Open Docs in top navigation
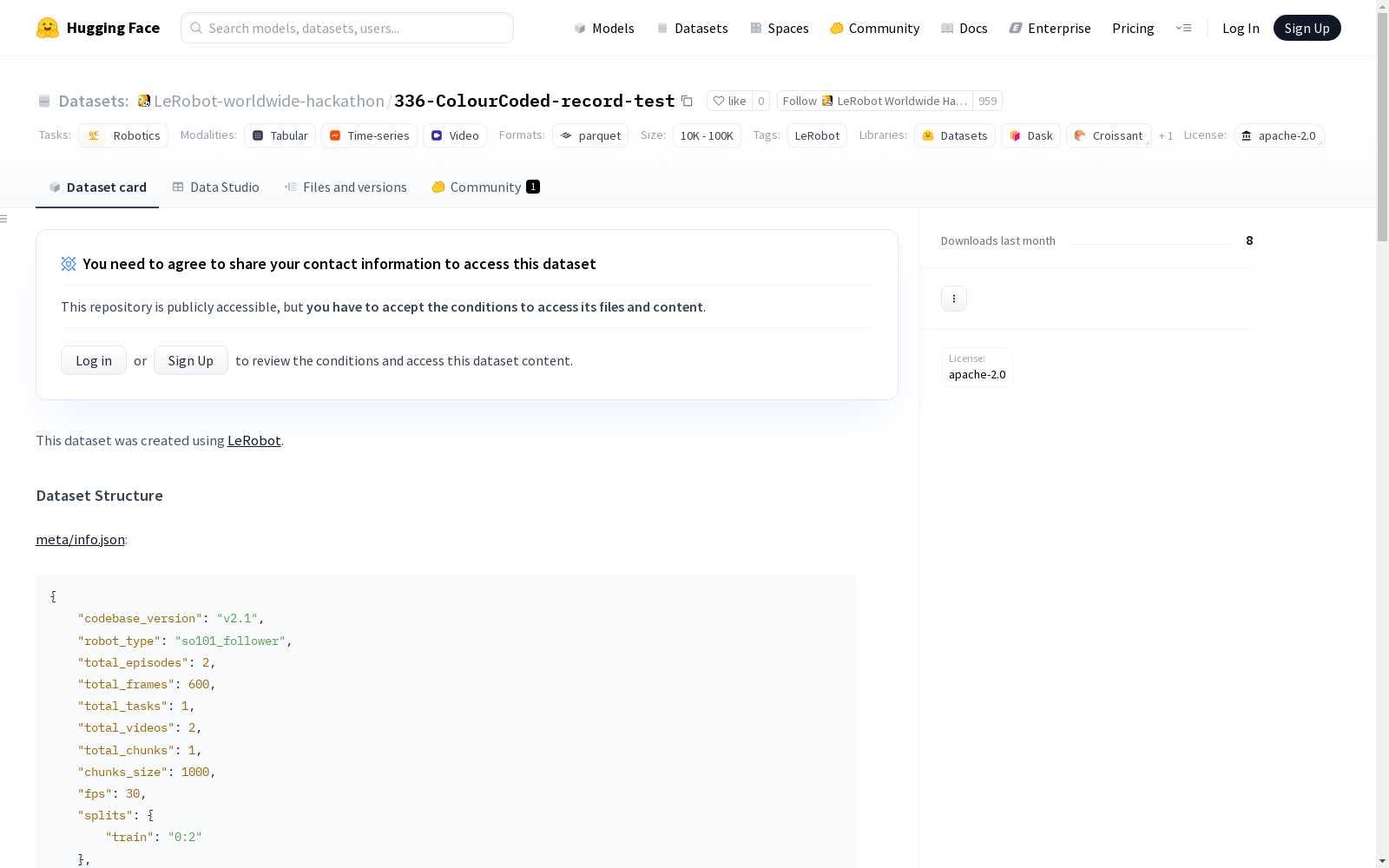 click(x=964, y=28)
